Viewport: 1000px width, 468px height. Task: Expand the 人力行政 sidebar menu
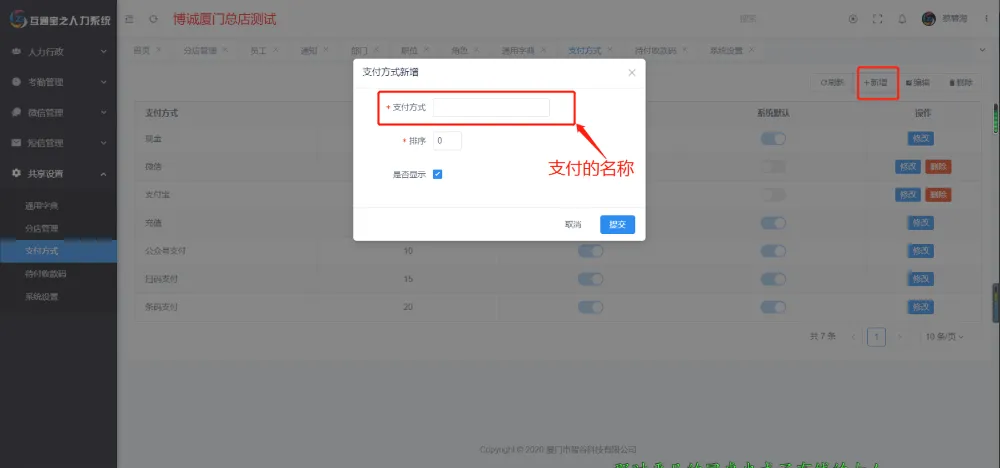point(58,51)
